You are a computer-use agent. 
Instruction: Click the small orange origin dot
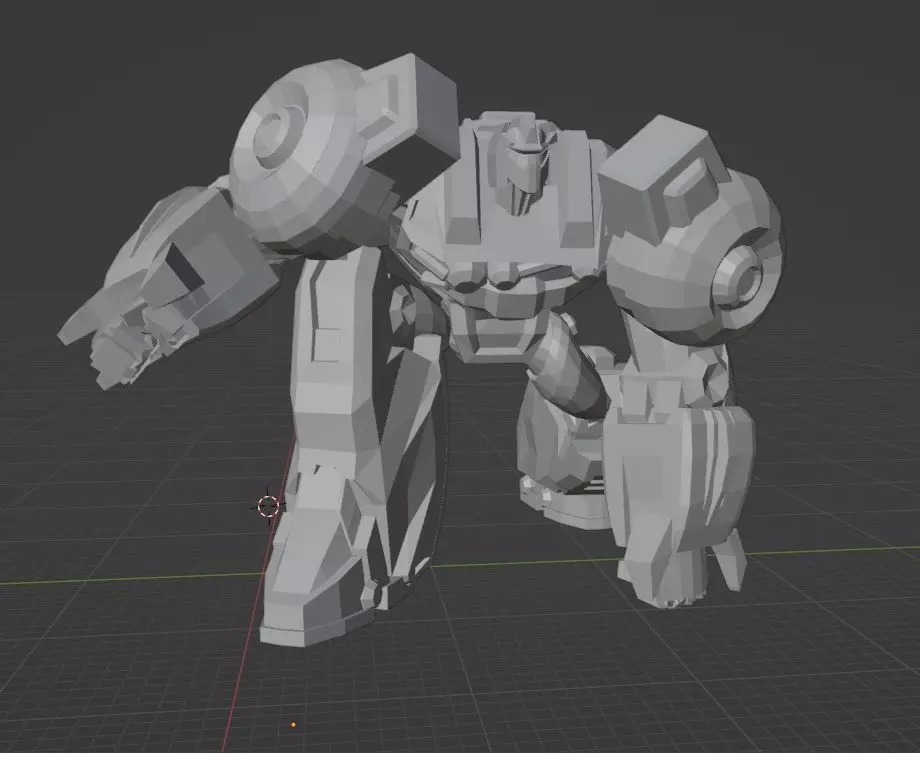293,725
